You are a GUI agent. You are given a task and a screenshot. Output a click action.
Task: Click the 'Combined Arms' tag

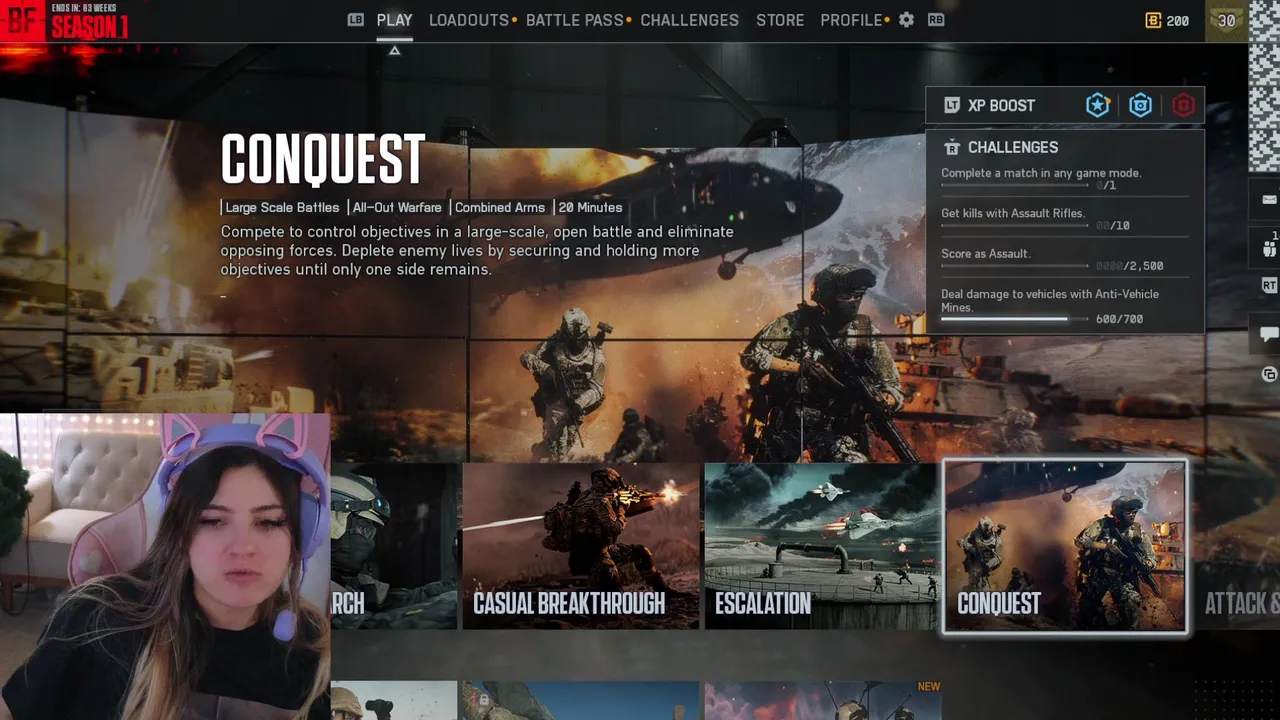pyautogui.click(x=500, y=208)
